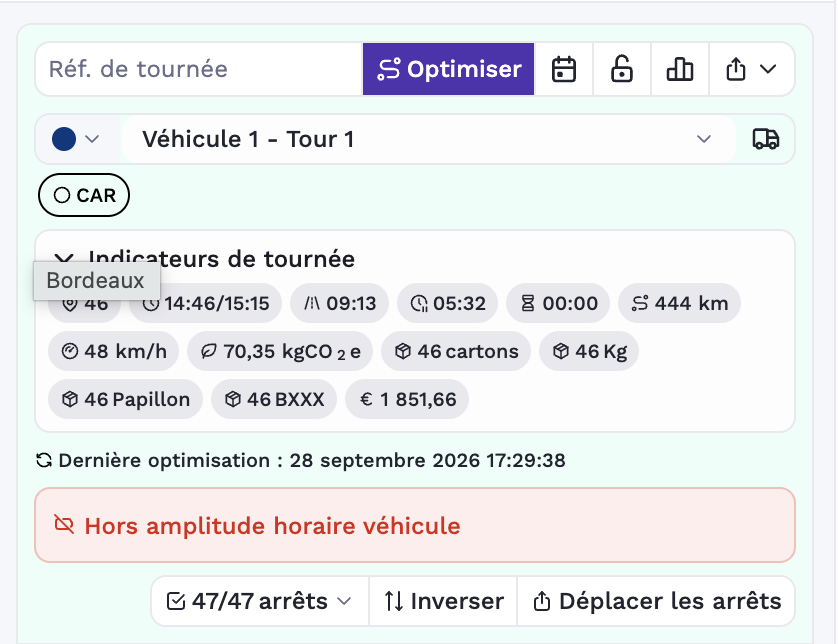Viewport: 838px width, 644px height.
Task: Click the Inverser button
Action: click(444, 601)
